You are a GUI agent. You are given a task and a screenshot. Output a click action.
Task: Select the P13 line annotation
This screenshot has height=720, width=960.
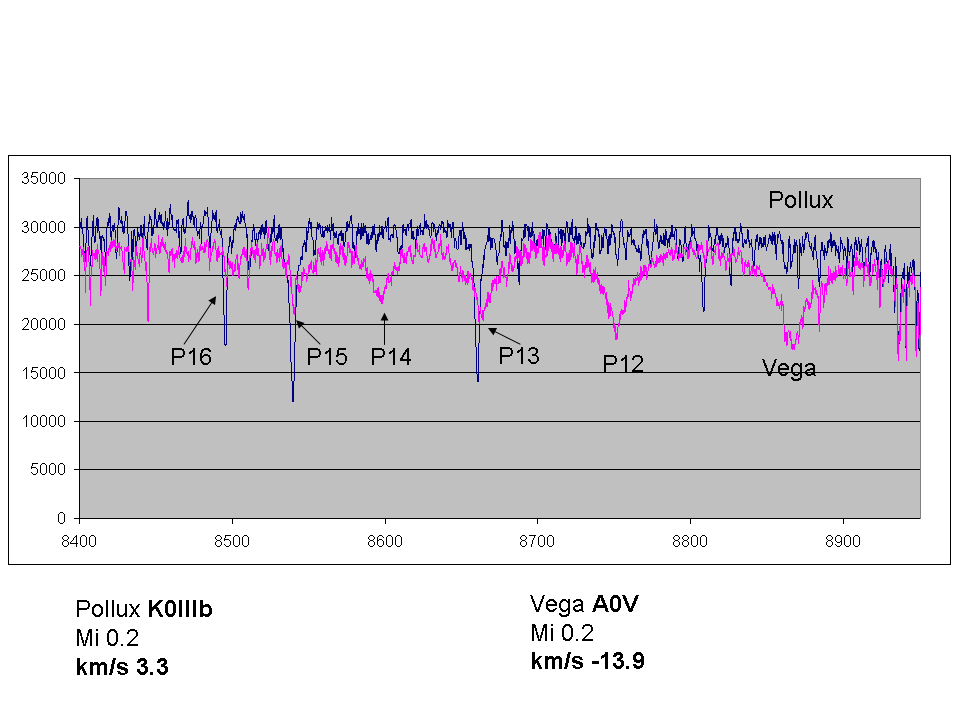click(519, 356)
